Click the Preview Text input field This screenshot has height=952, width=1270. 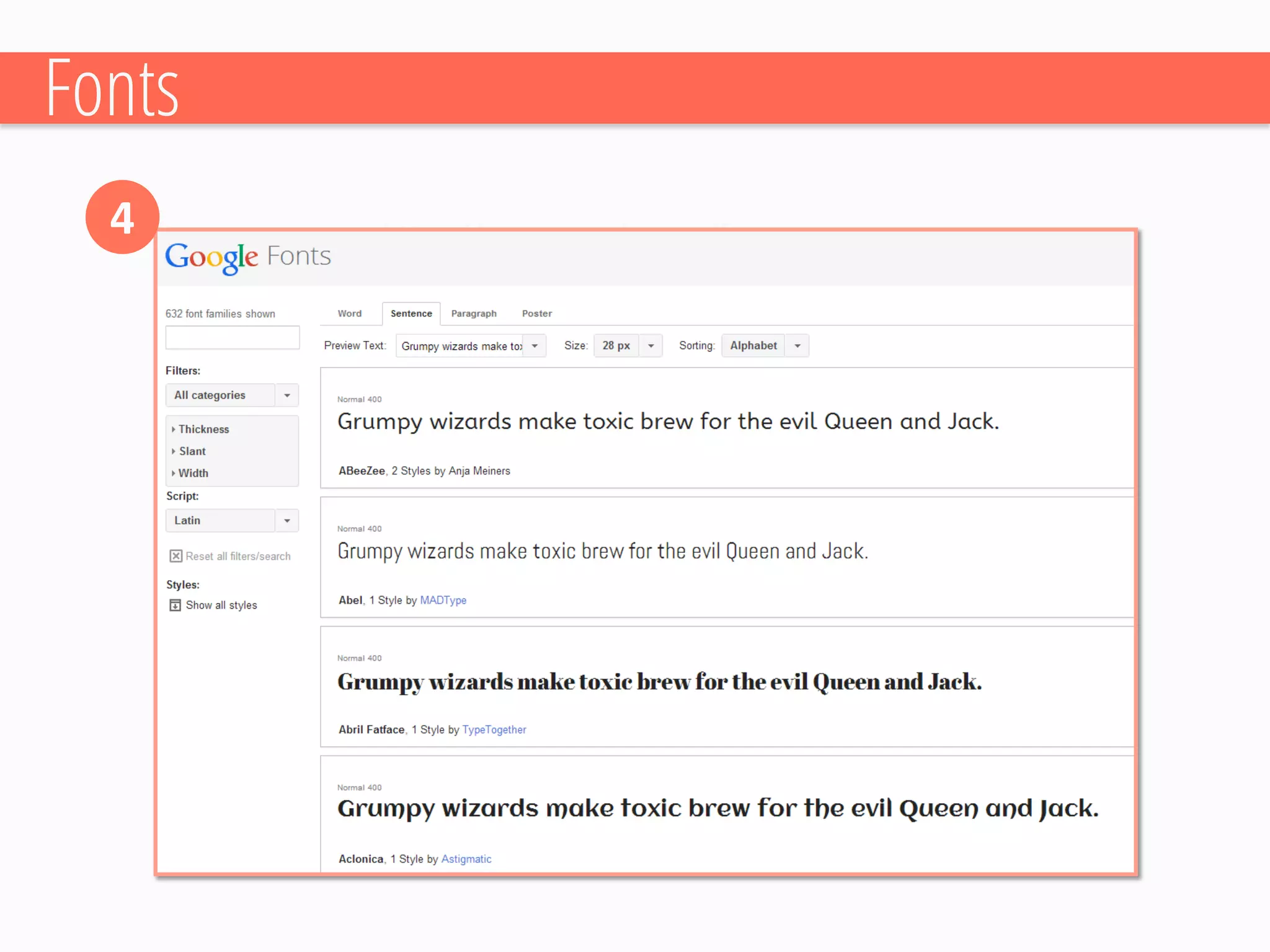coord(460,346)
